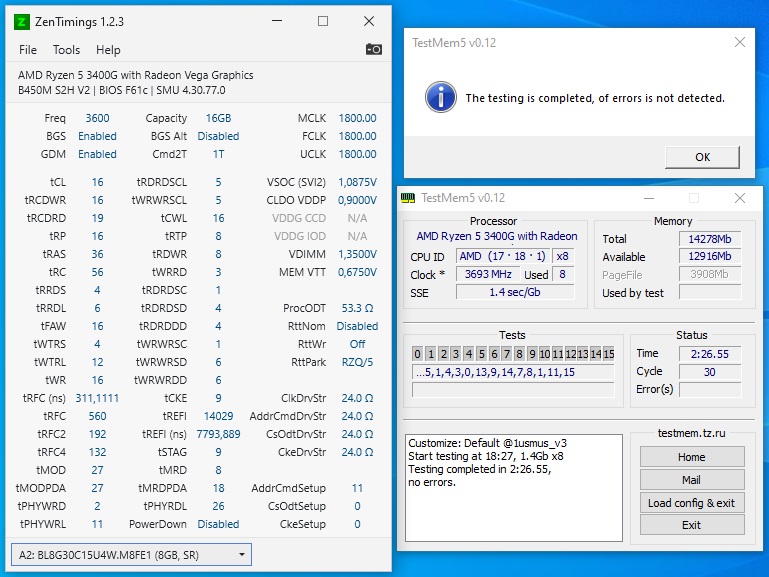Click the tRFC value 560
769x577 pixels.
[98, 416]
